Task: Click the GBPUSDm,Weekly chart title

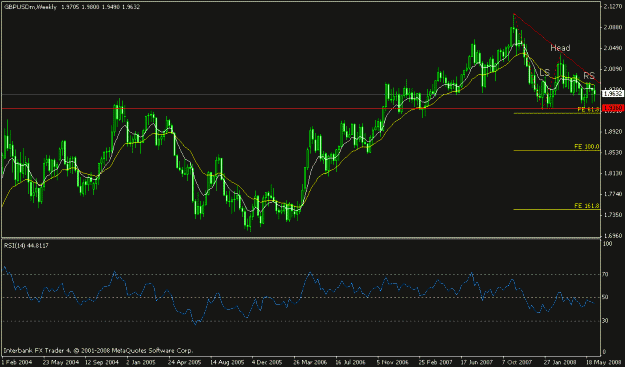Action: 30,7
